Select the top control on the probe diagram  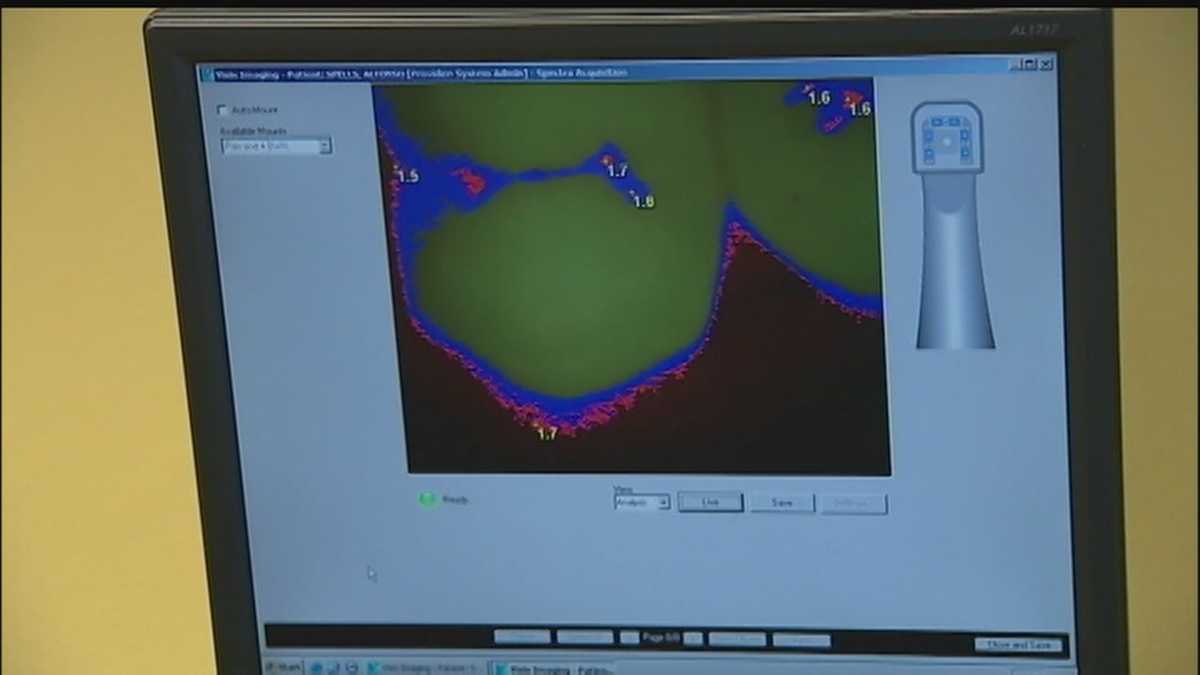(x=946, y=121)
